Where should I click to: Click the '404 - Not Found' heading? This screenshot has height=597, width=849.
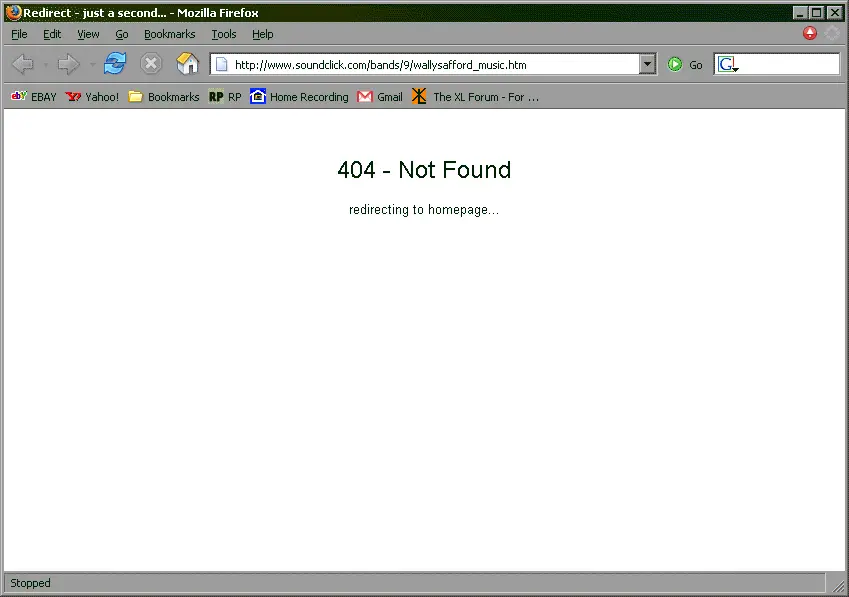(424, 170)
